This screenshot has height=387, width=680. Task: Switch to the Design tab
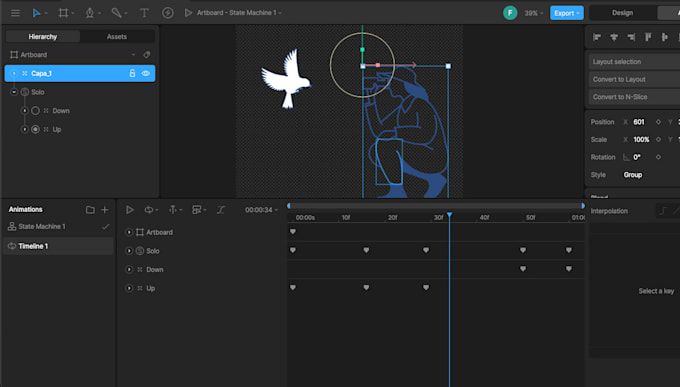[x=622, y=13]
